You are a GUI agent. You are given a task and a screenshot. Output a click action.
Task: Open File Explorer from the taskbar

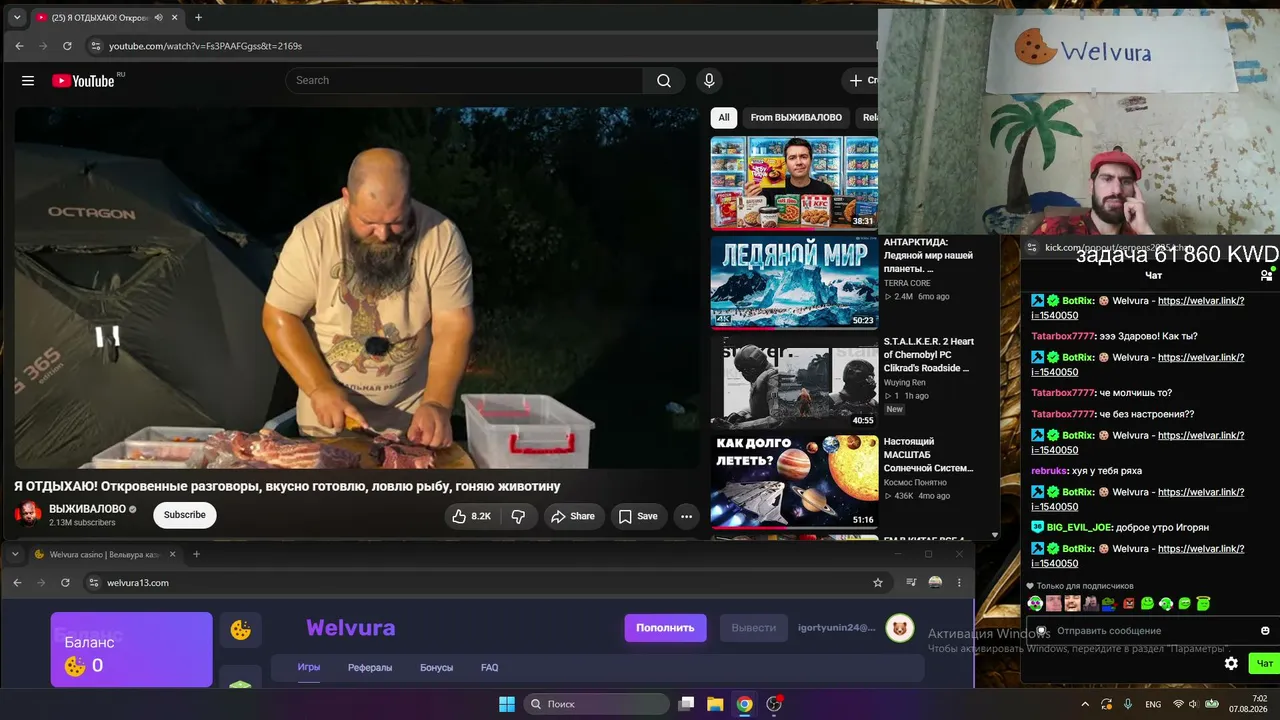pyautogui.click(x=715, y=704)
